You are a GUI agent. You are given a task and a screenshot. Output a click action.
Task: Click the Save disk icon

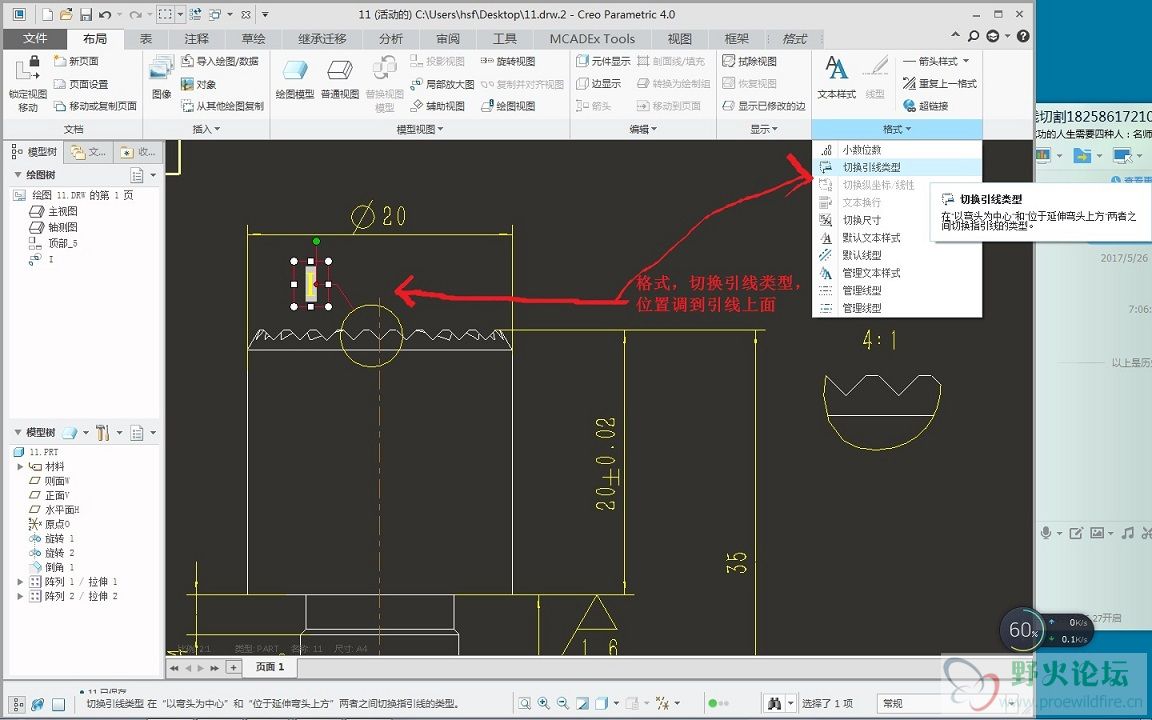pyautogui.click(x=86, y=14)
